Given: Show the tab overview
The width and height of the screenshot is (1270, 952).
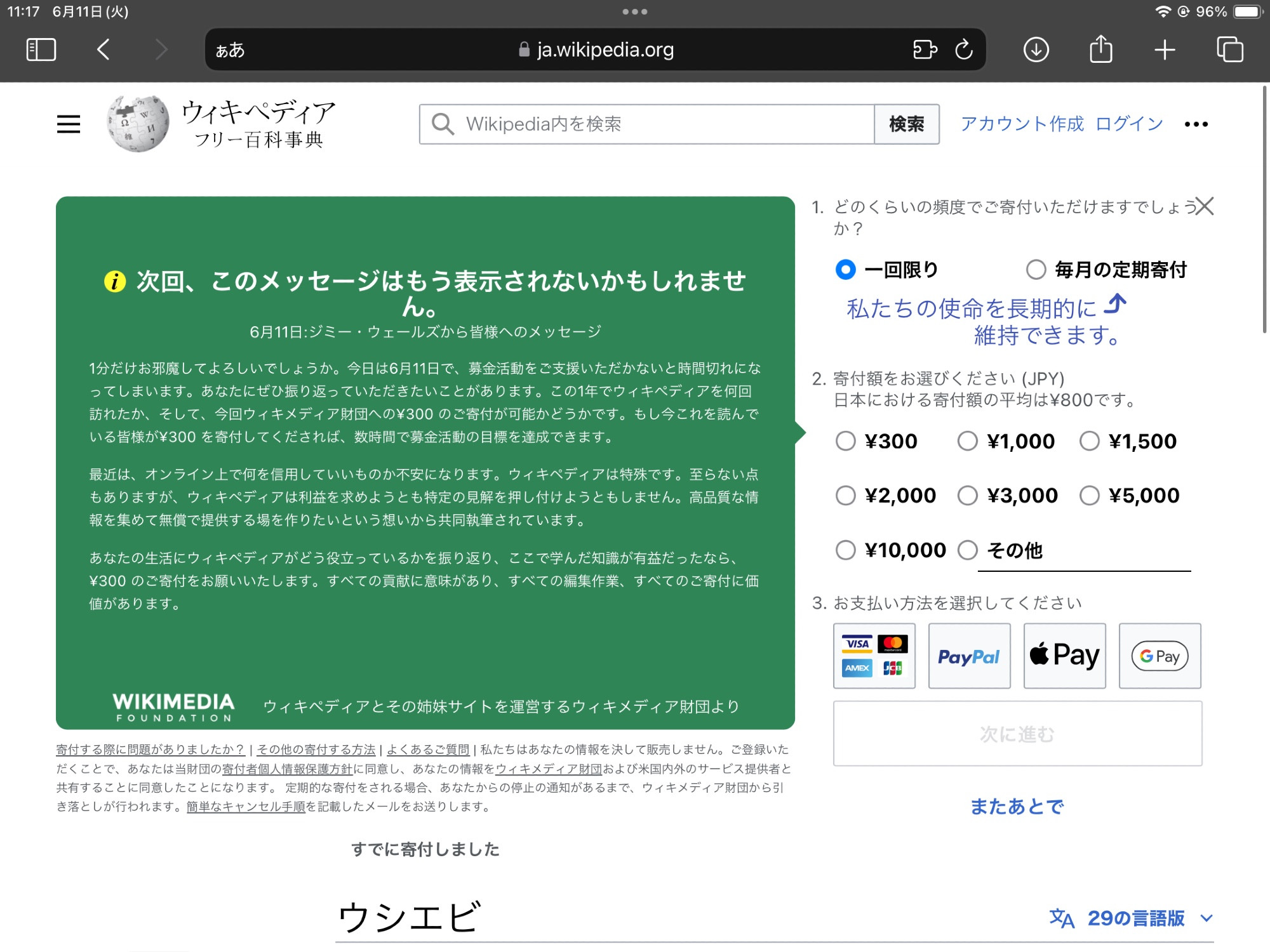Looking at the screenshot, I should (x=1230, y=50).
